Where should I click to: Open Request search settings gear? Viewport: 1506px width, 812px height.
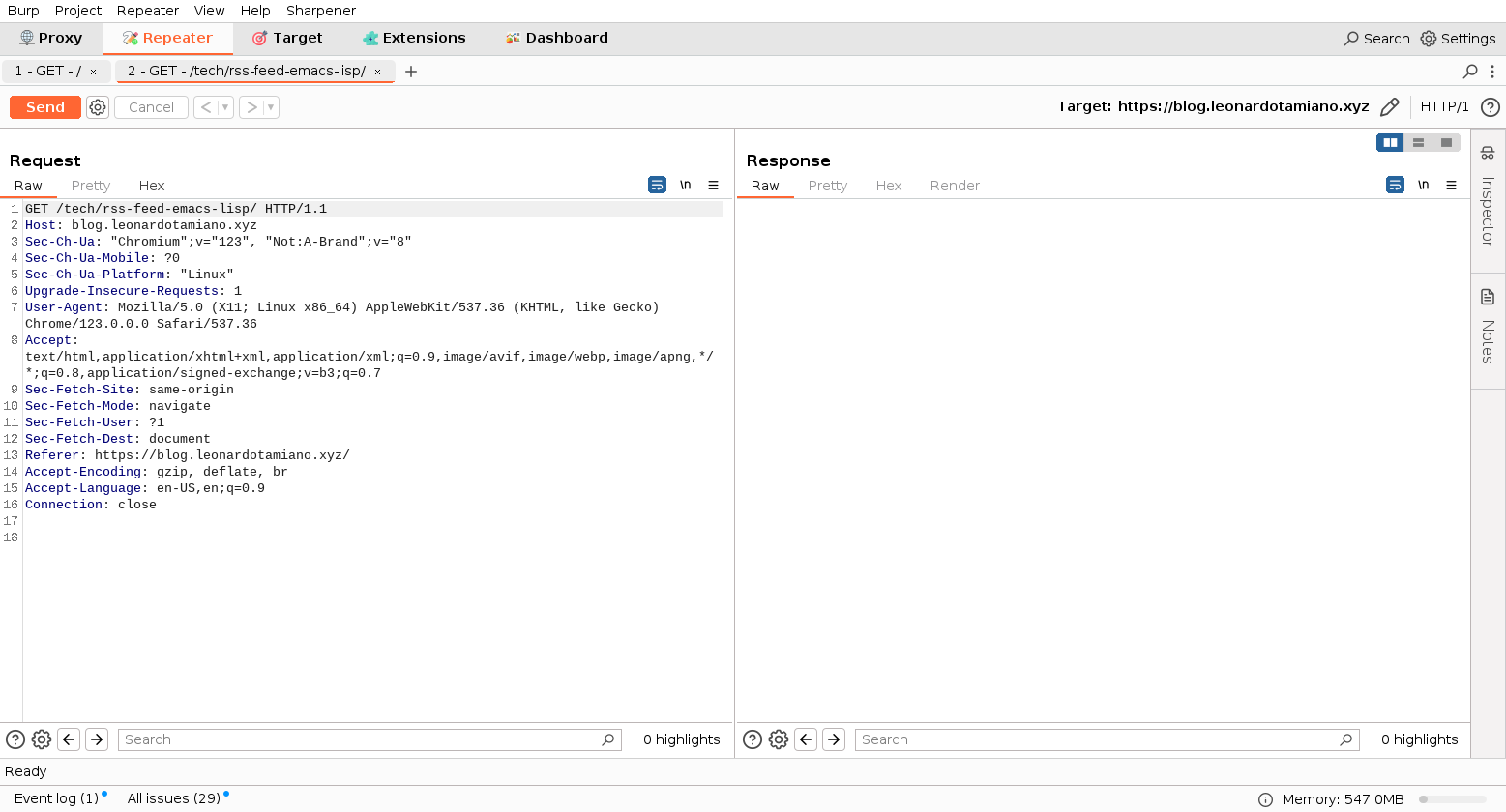coord(42,739)
